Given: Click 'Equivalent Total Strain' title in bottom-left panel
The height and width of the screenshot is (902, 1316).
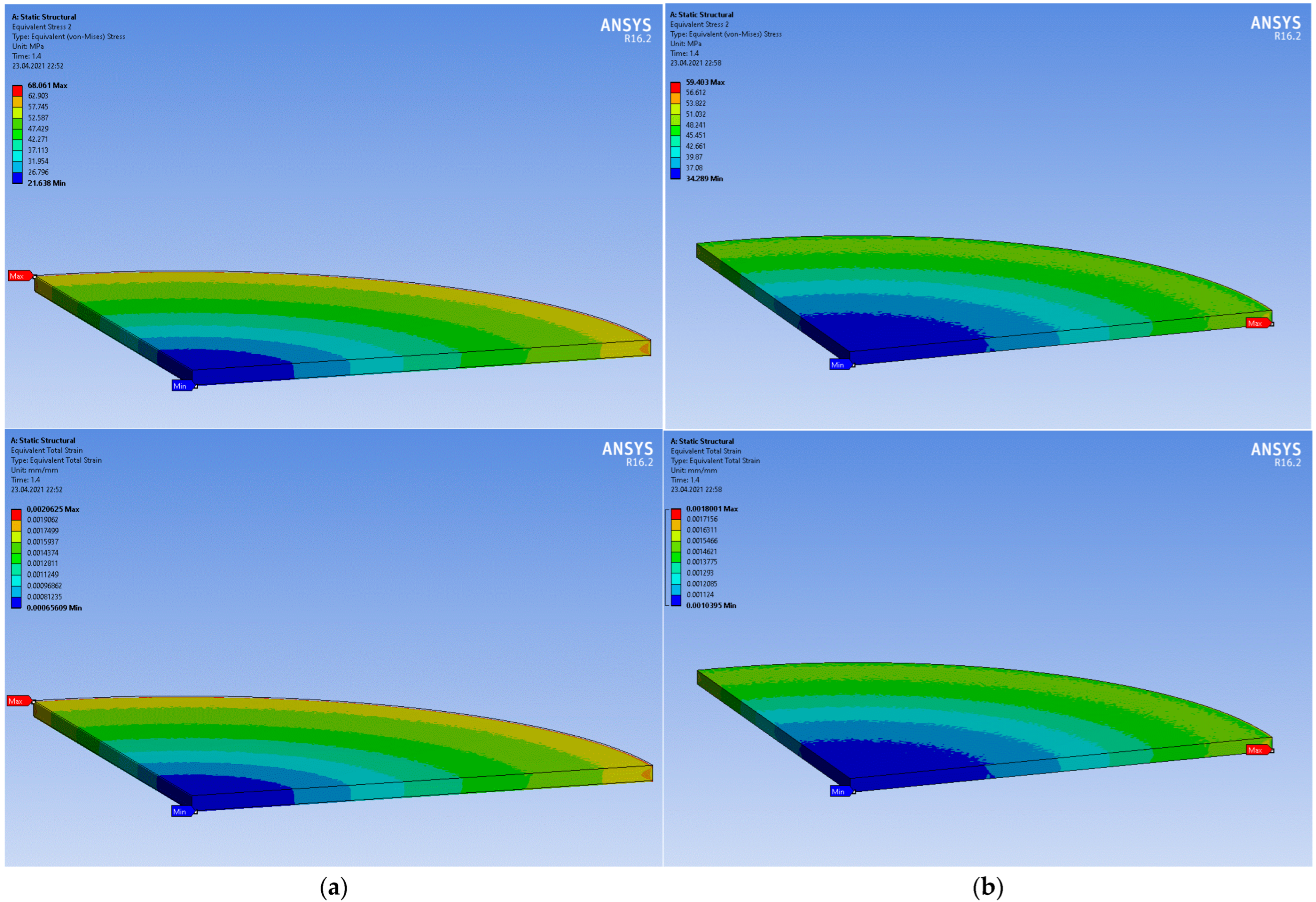Looking at the screenshot, I should [x=46, y=450].
